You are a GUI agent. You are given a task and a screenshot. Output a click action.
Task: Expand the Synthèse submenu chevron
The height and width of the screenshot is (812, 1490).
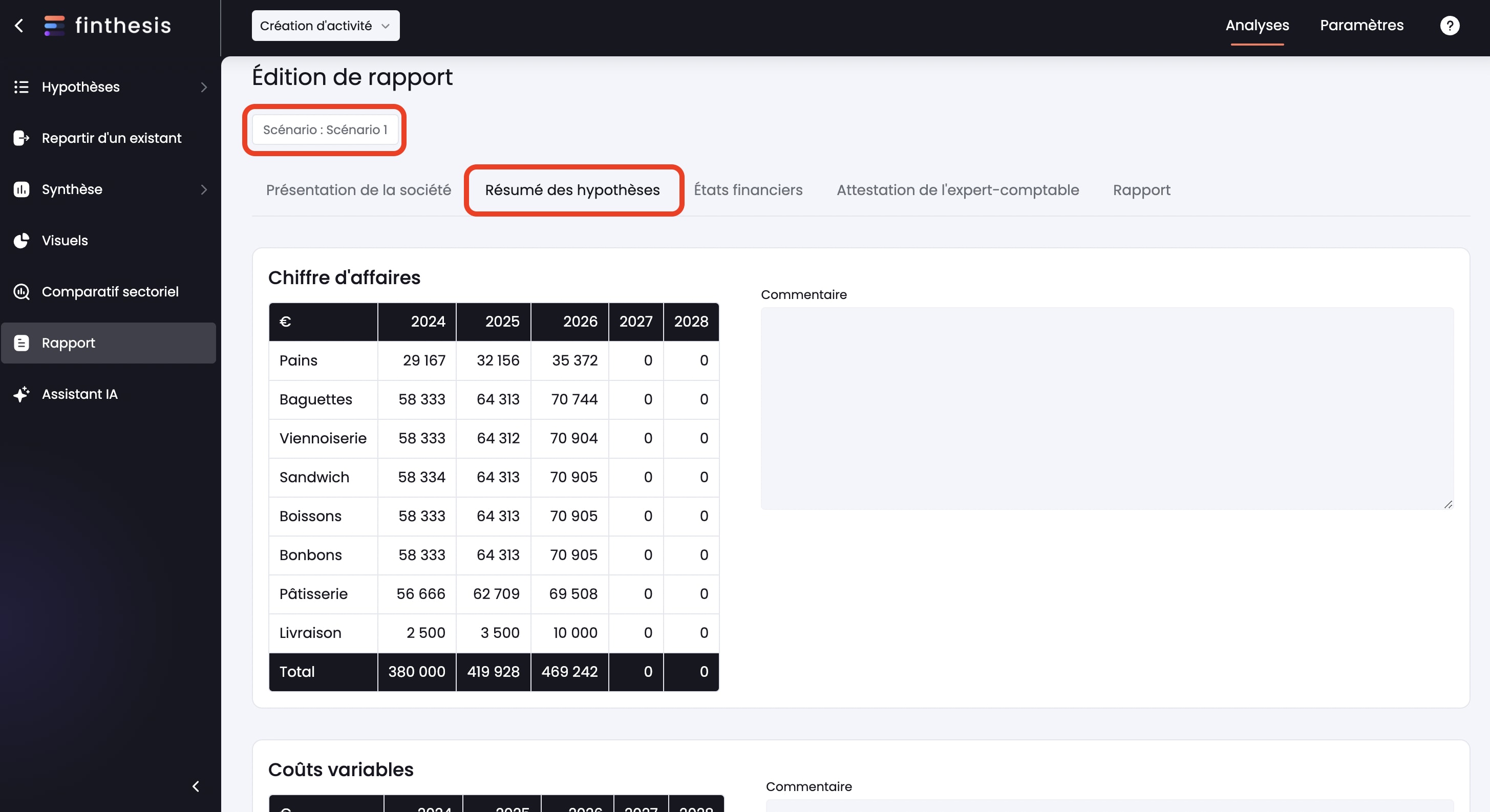204,189
